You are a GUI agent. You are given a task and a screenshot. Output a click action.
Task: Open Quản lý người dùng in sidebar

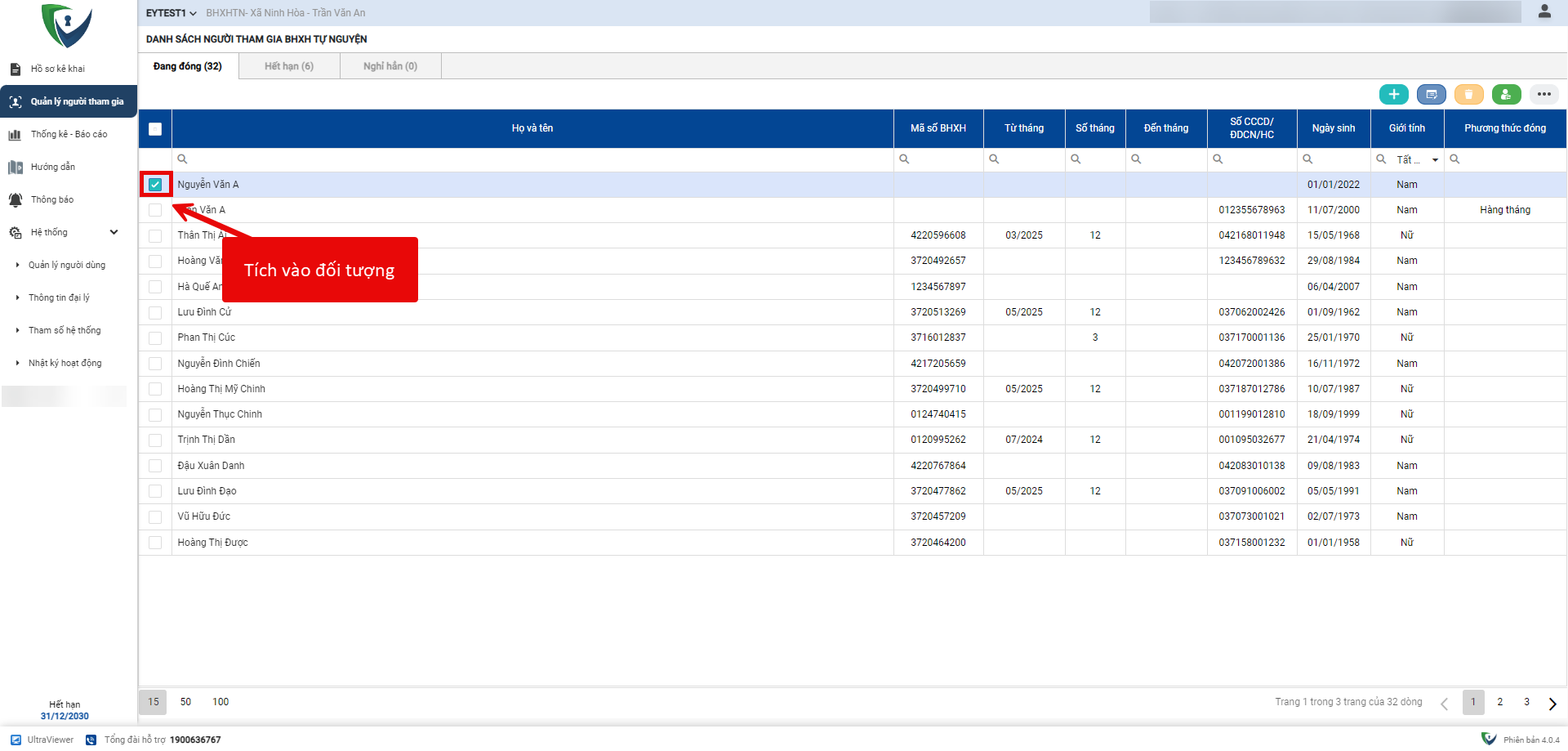pyautogui.click(x=66, y=265)
